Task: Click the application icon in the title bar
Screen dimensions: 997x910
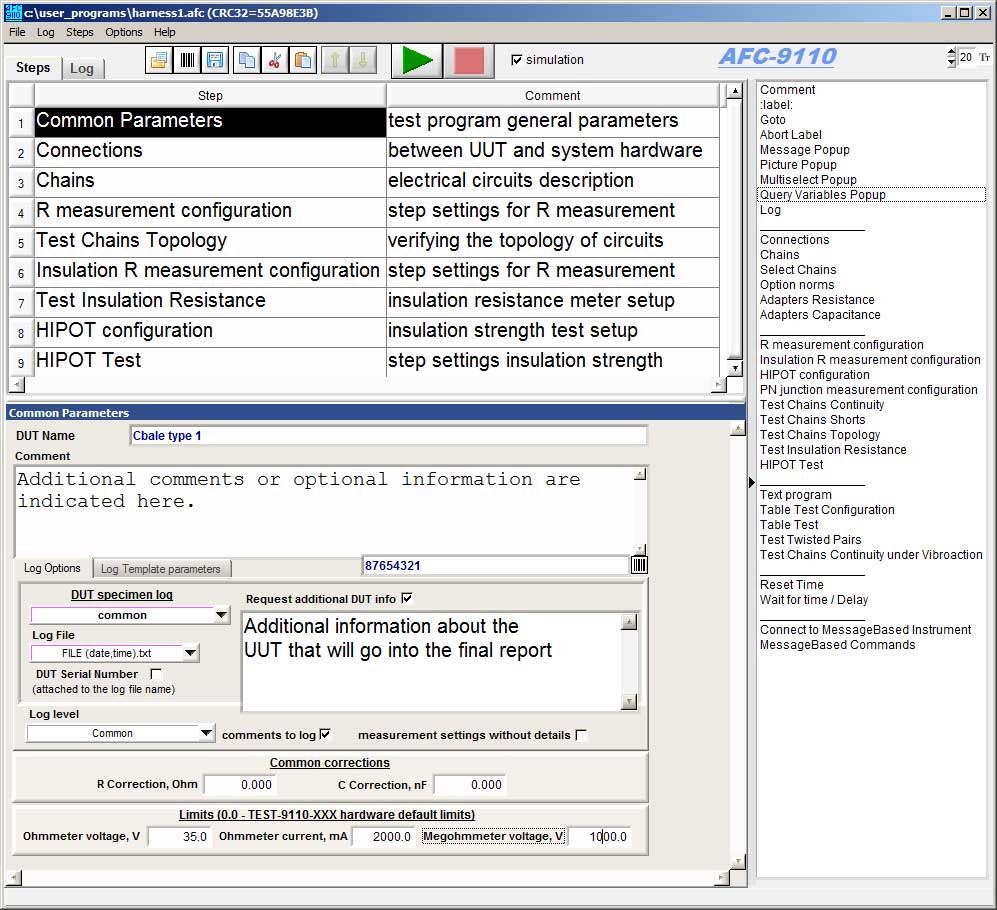Action: (x=13, y=12)
